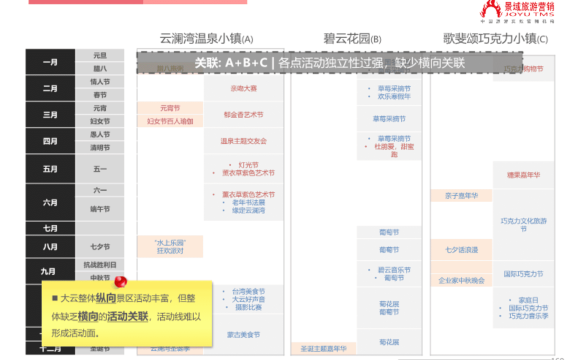
Task: Select the 一月 month cell
Action: coord(50,62)
